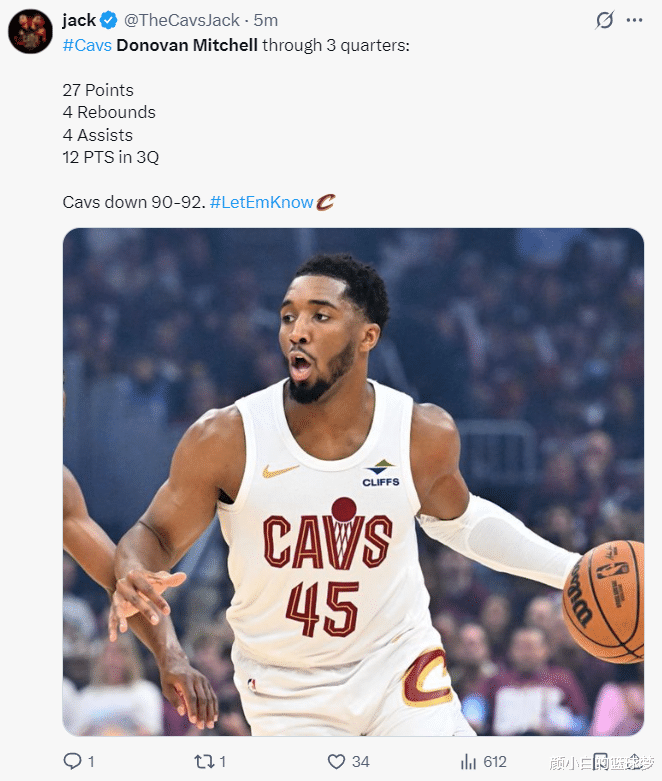Open the three-dot more options menu
The height and width of the screenshot is (781, 662).
(634, 20)
